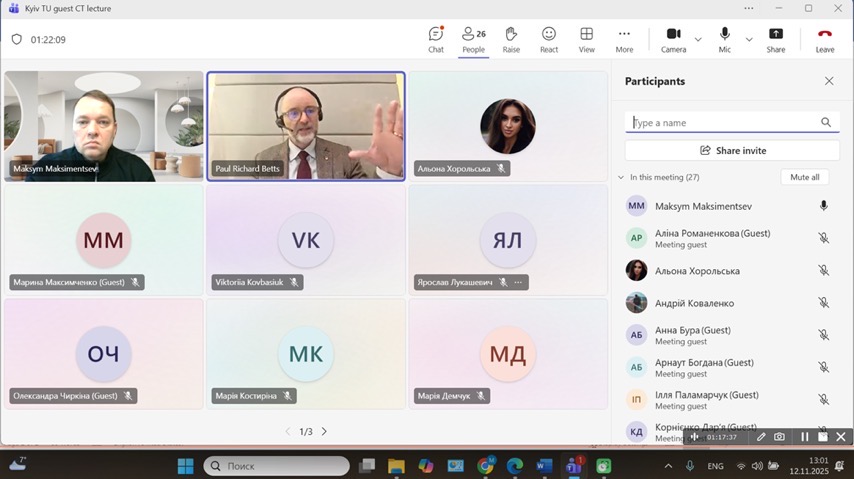Go to next page of participant tiles
Viewport: 854px width, 479px height.
coord(324,432)
